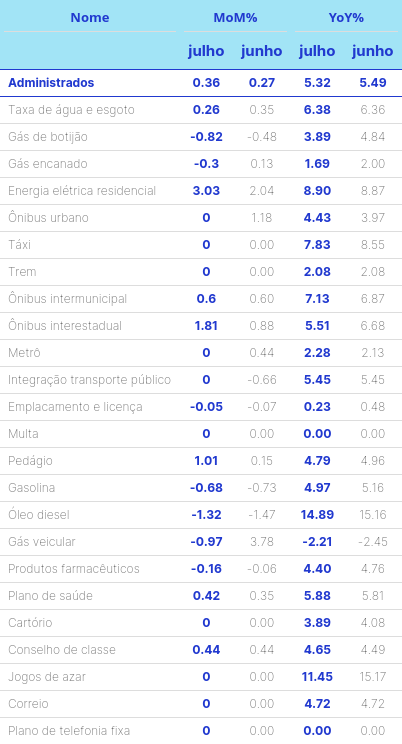Select Administrados YoY junho value 5.49
This screenshot has width=402, height=744.
click(373, 83)
